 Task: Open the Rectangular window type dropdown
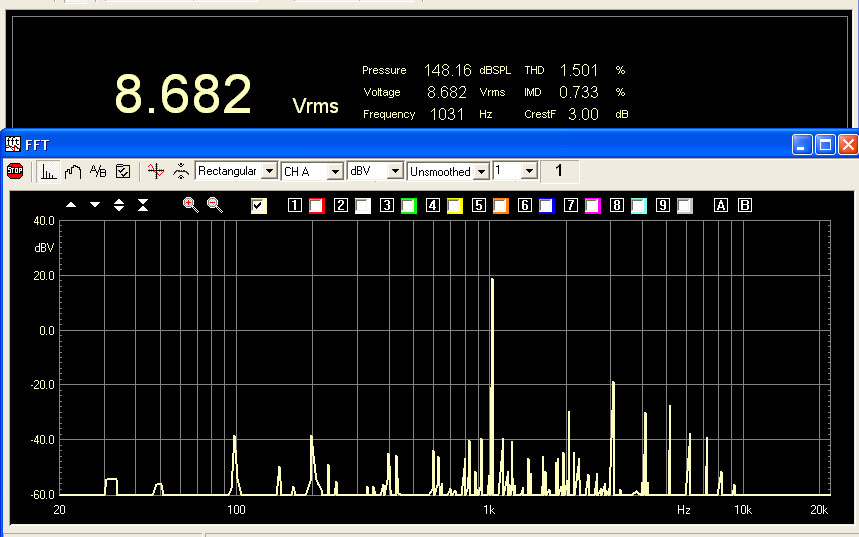[269, 171]
